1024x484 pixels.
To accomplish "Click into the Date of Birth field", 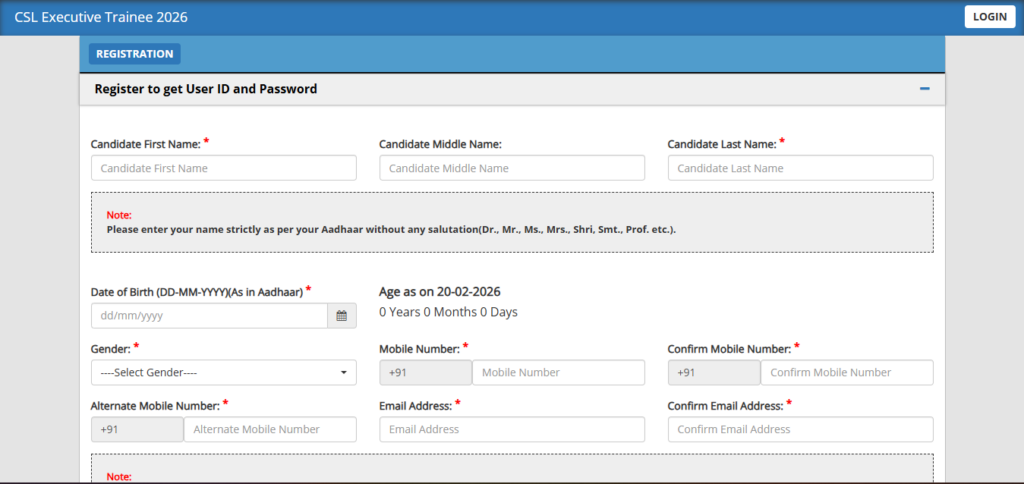I will [x=209, y=316].
